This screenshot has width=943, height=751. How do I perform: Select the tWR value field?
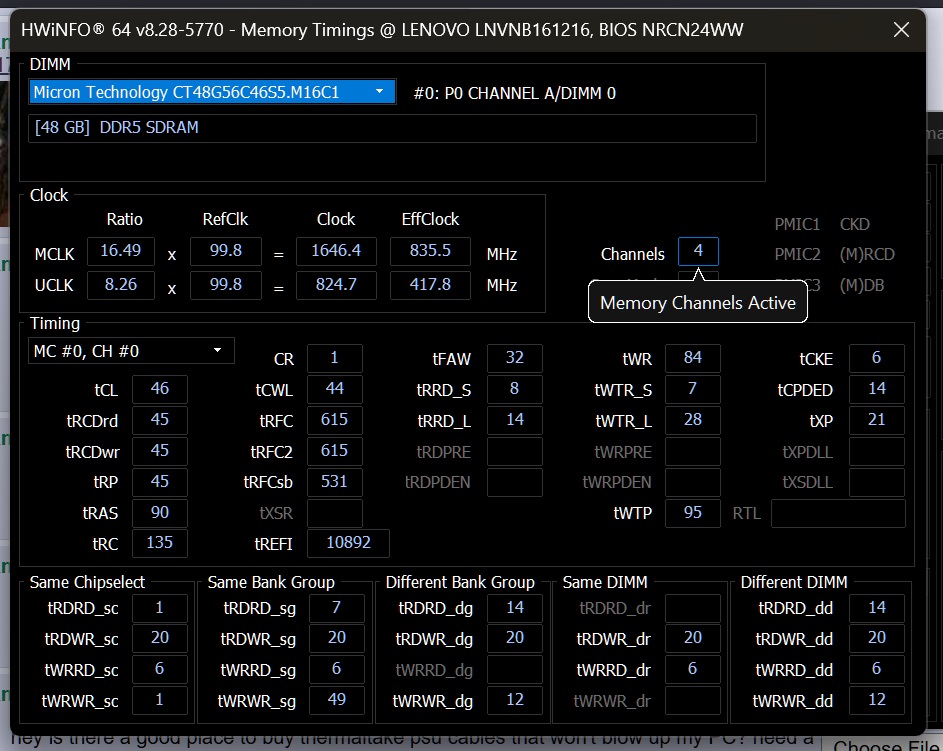click(x=692, y=358)
